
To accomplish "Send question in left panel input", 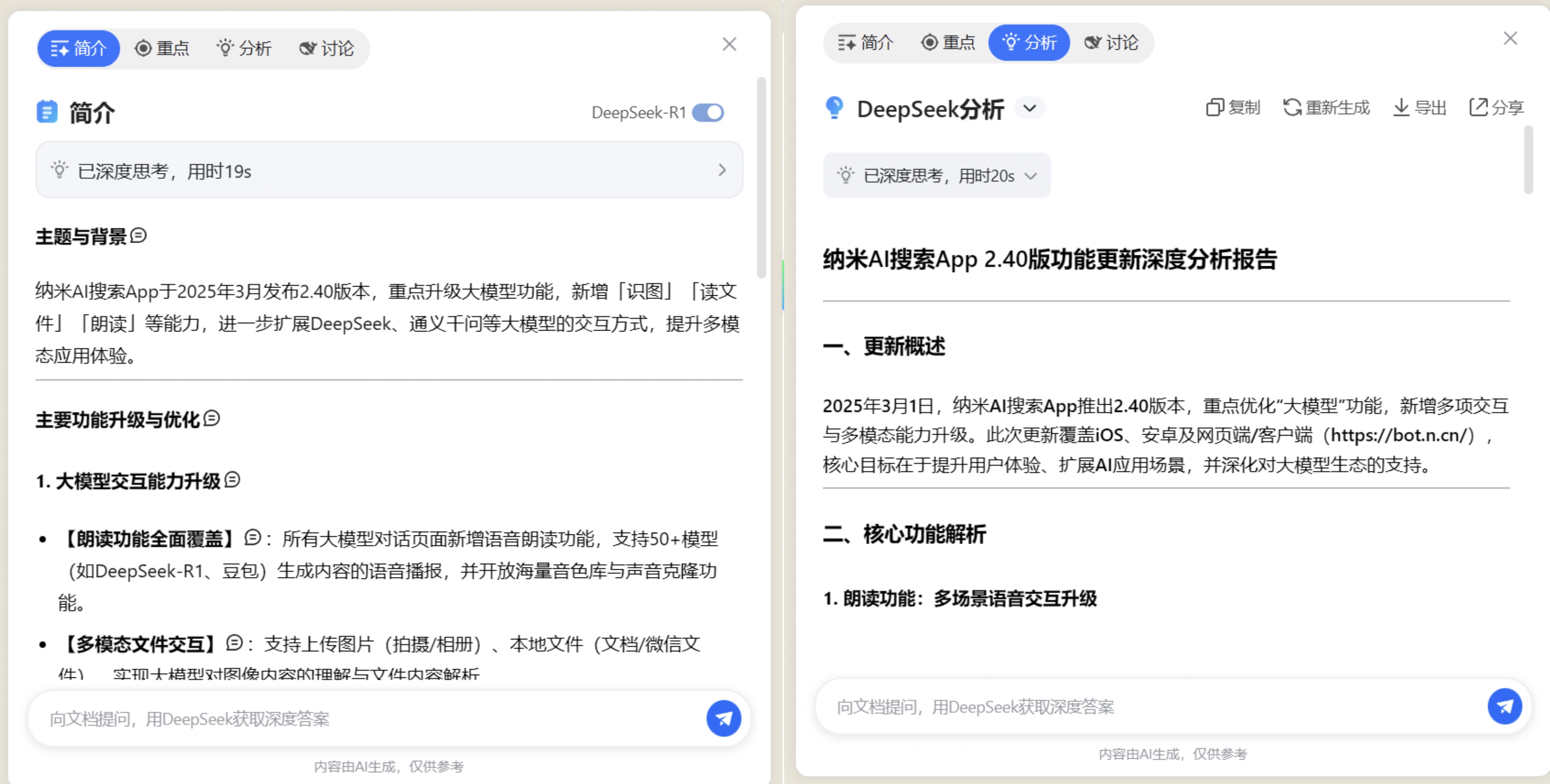I will (724, 718).
